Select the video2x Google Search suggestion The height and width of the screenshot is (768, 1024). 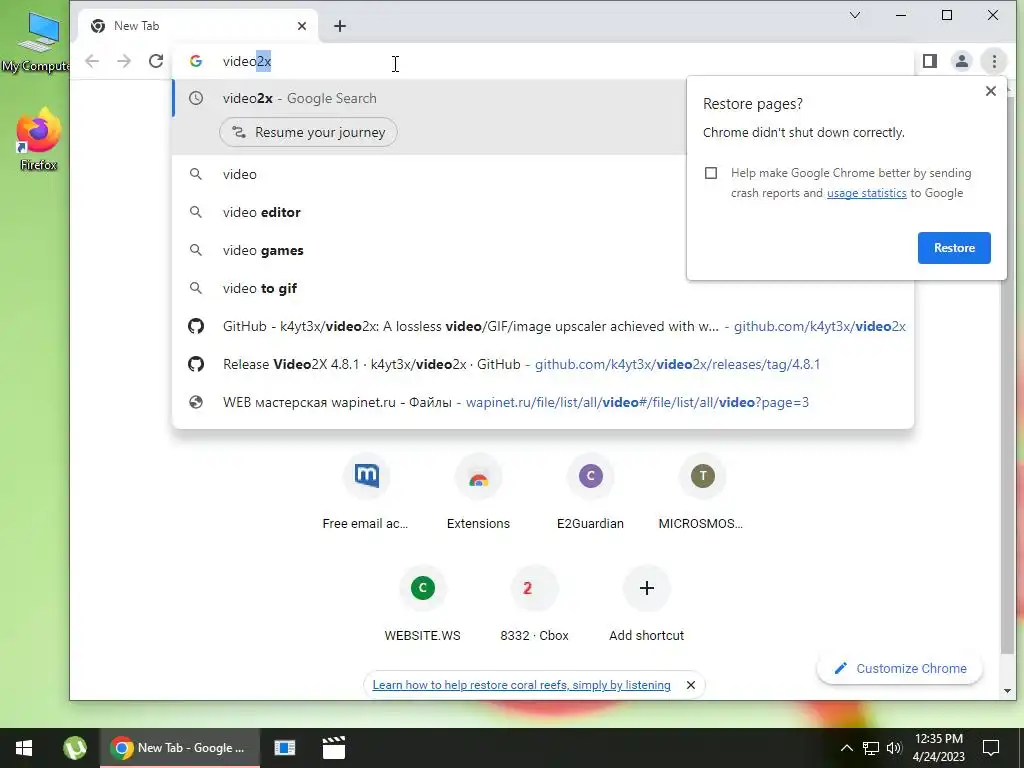pos(429,98)
